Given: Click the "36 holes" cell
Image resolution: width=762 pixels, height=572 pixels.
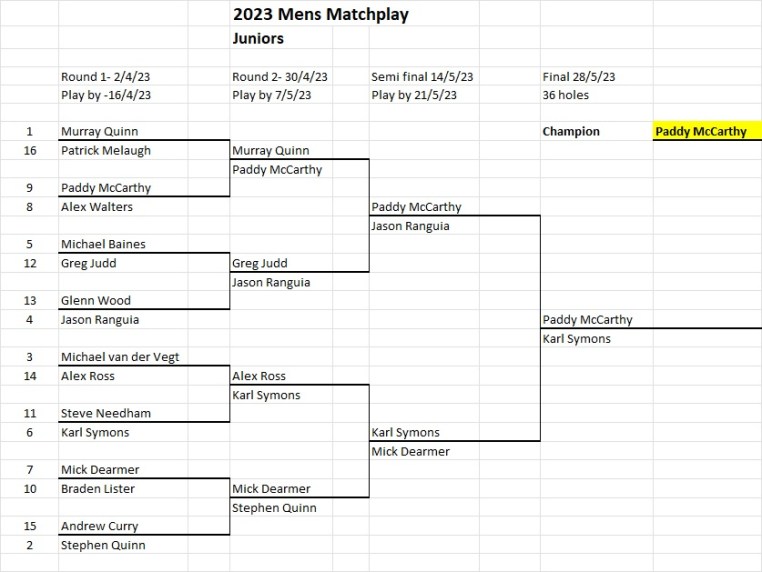Looking at the screenshot, I should pos(566,95).
